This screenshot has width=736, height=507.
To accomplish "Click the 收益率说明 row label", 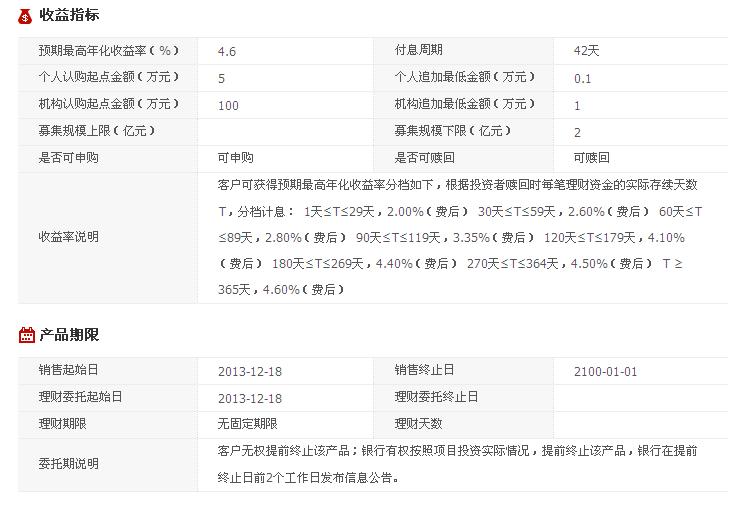I will [x=68, y=237].
